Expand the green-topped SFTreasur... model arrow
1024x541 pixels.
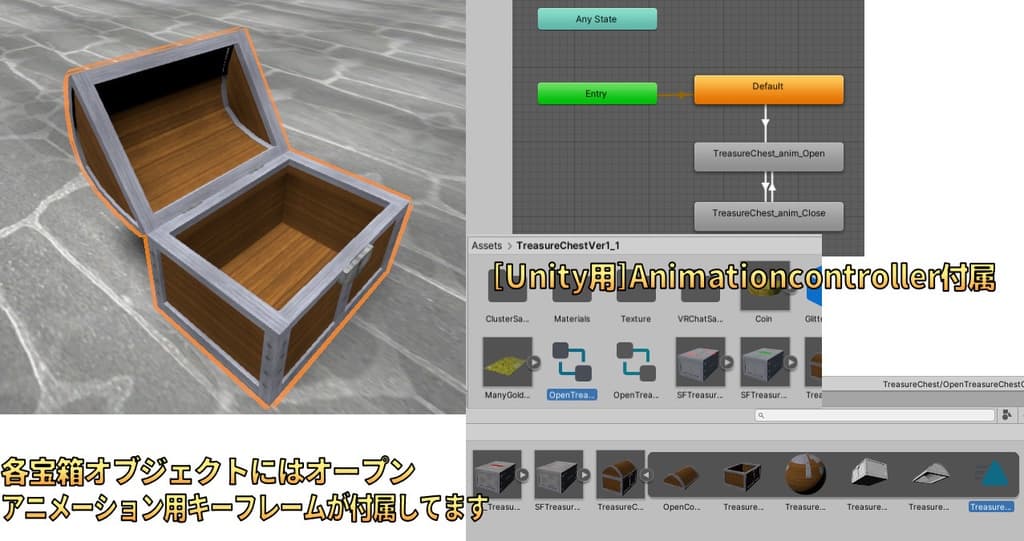790,362
